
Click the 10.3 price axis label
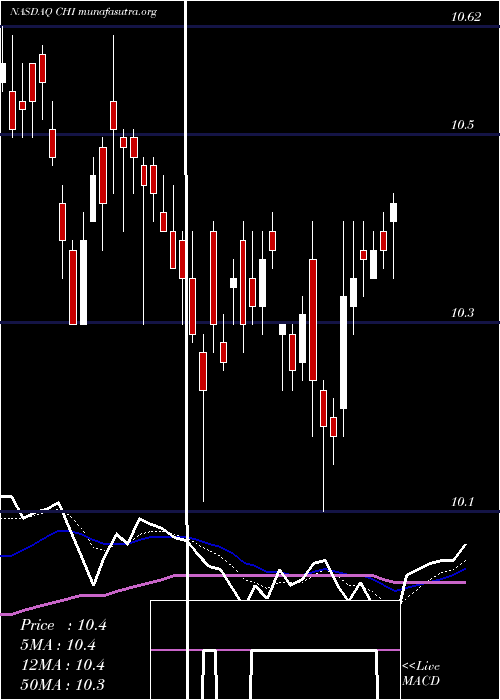pos(462,313)
